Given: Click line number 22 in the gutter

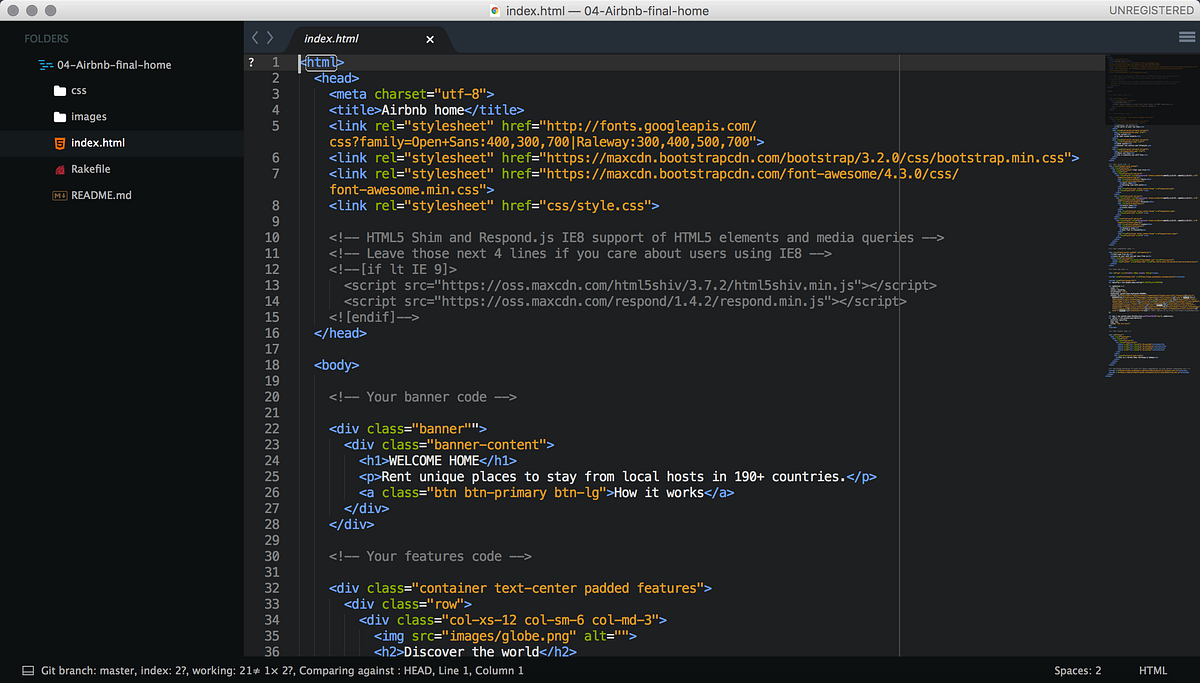Looking at the screenshot, I should (273, 429).
